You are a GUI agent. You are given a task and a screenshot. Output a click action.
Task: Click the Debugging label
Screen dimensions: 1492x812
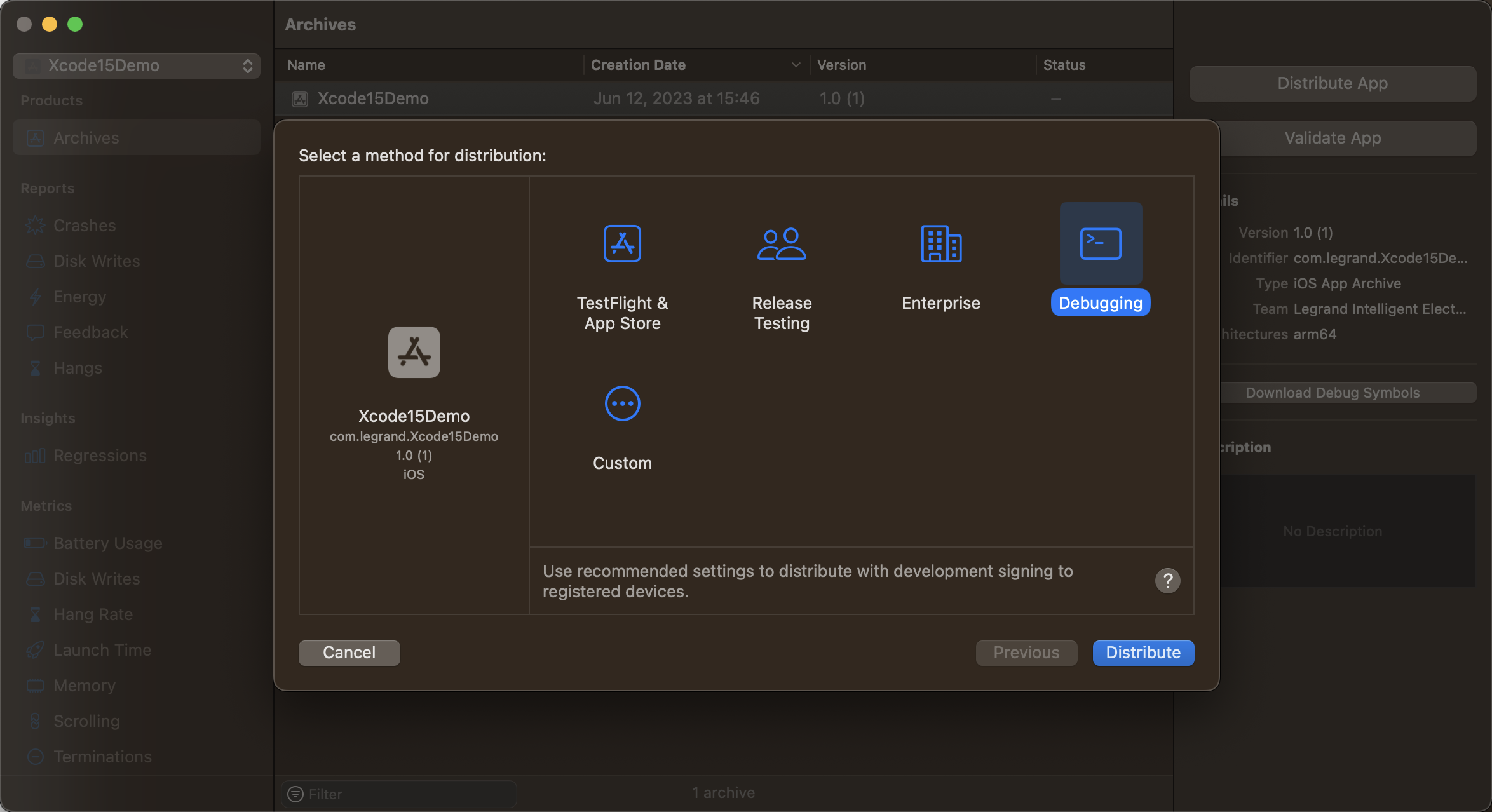click(1101, 302)
